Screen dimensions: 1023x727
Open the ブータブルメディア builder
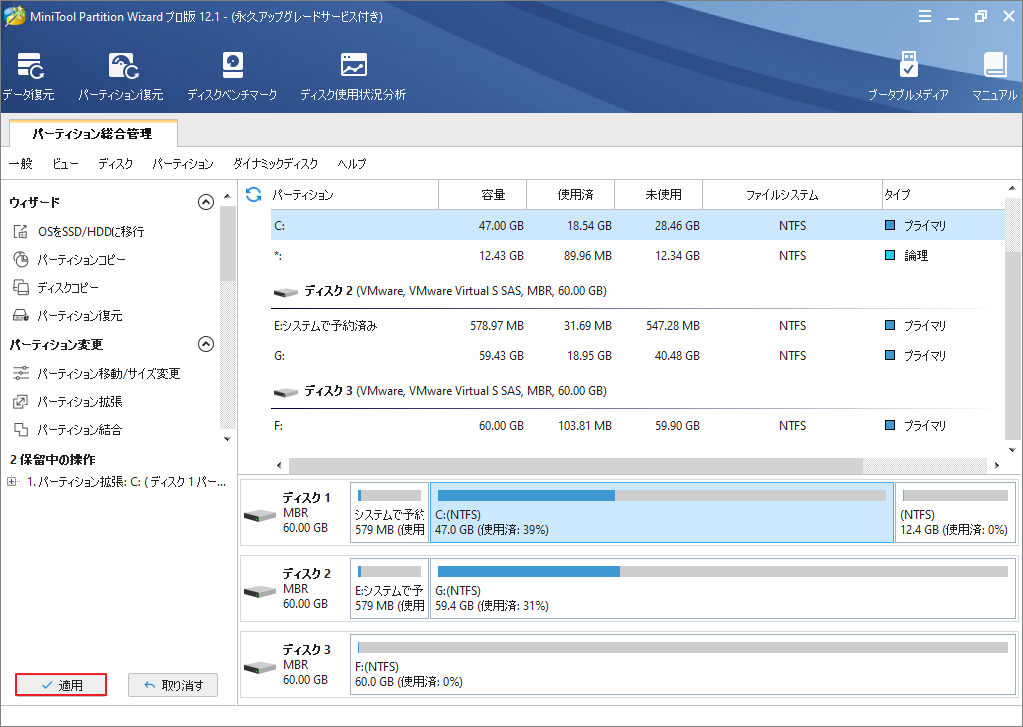908,75
